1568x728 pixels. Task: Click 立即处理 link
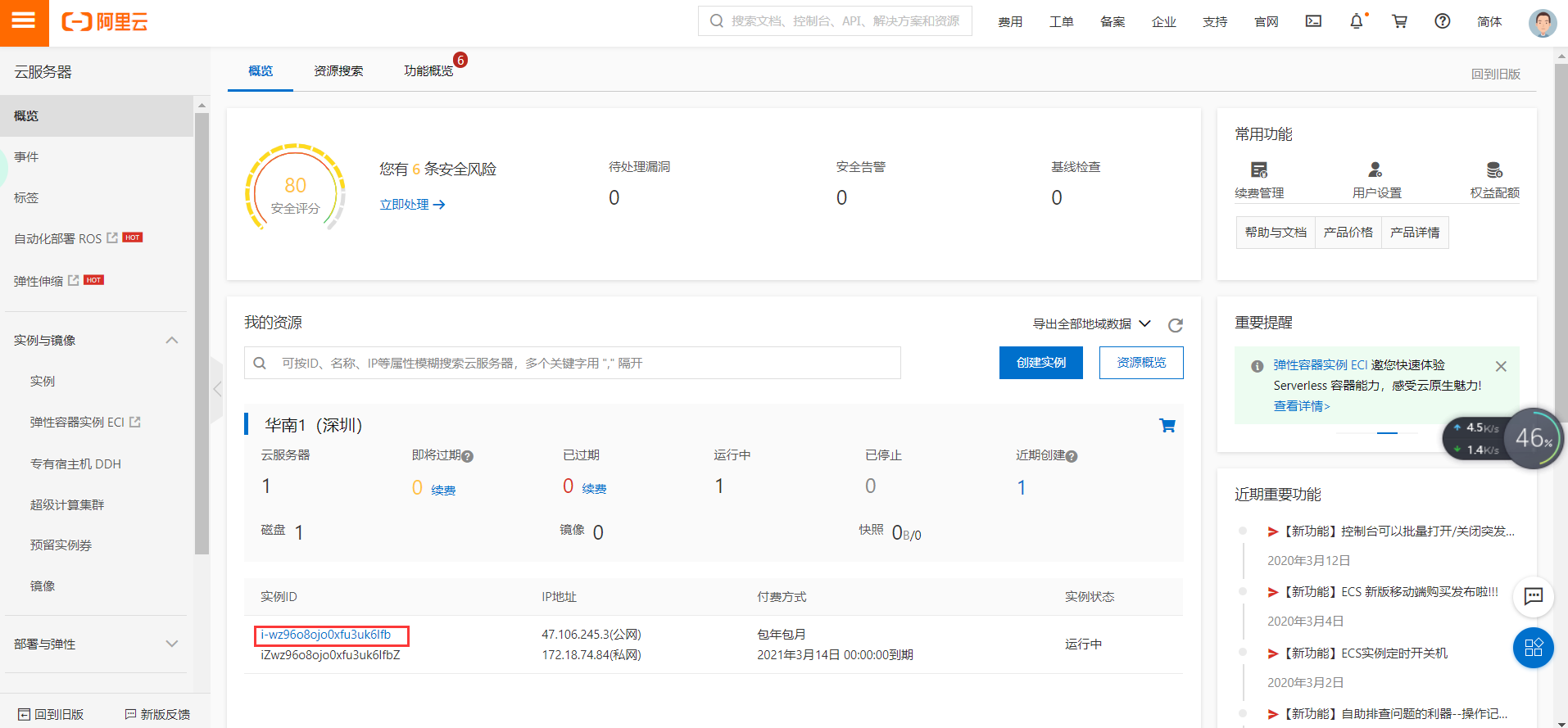[412, 205]
